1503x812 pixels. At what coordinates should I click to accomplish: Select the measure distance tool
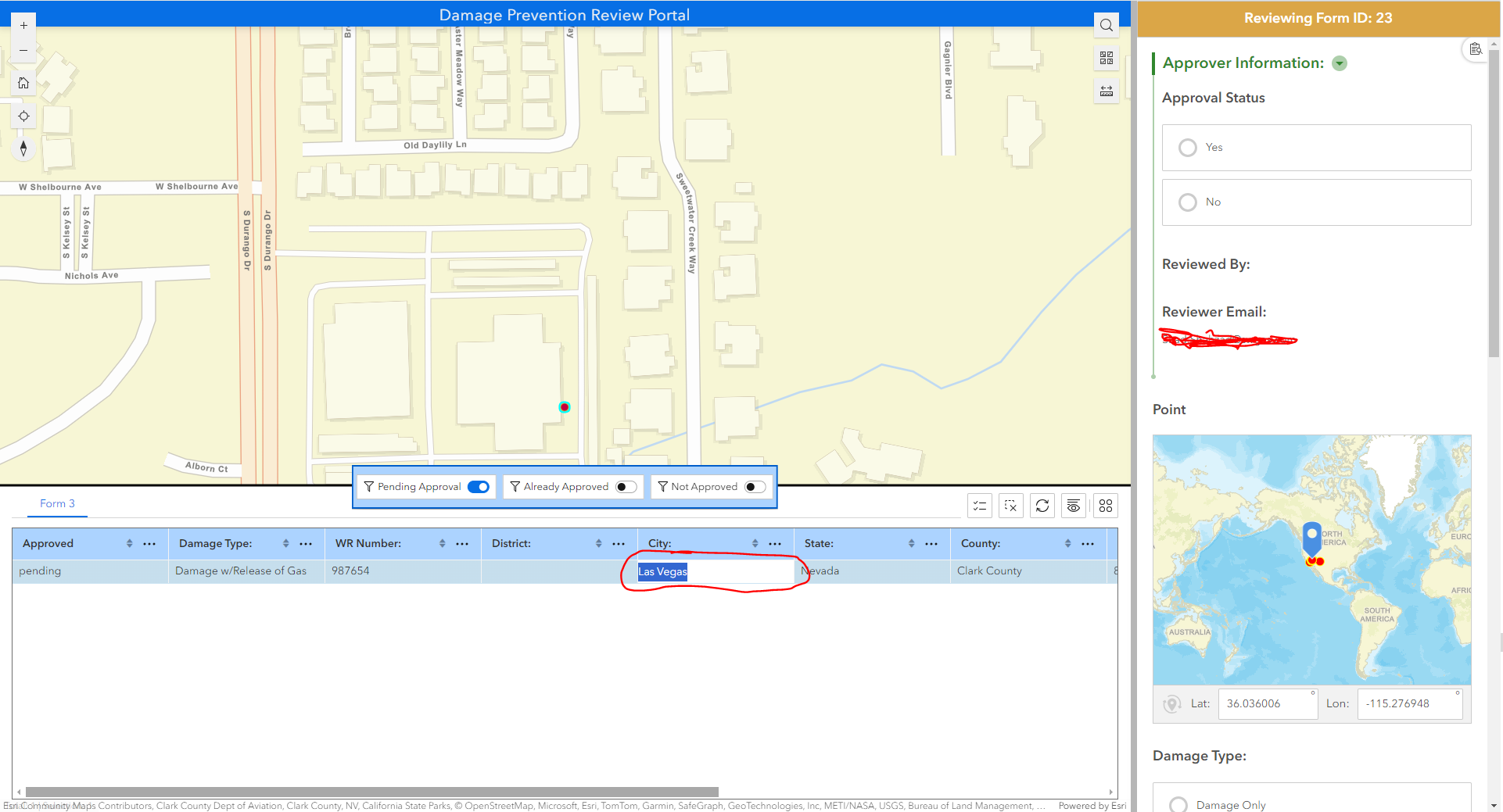(x=1106, y=90)
